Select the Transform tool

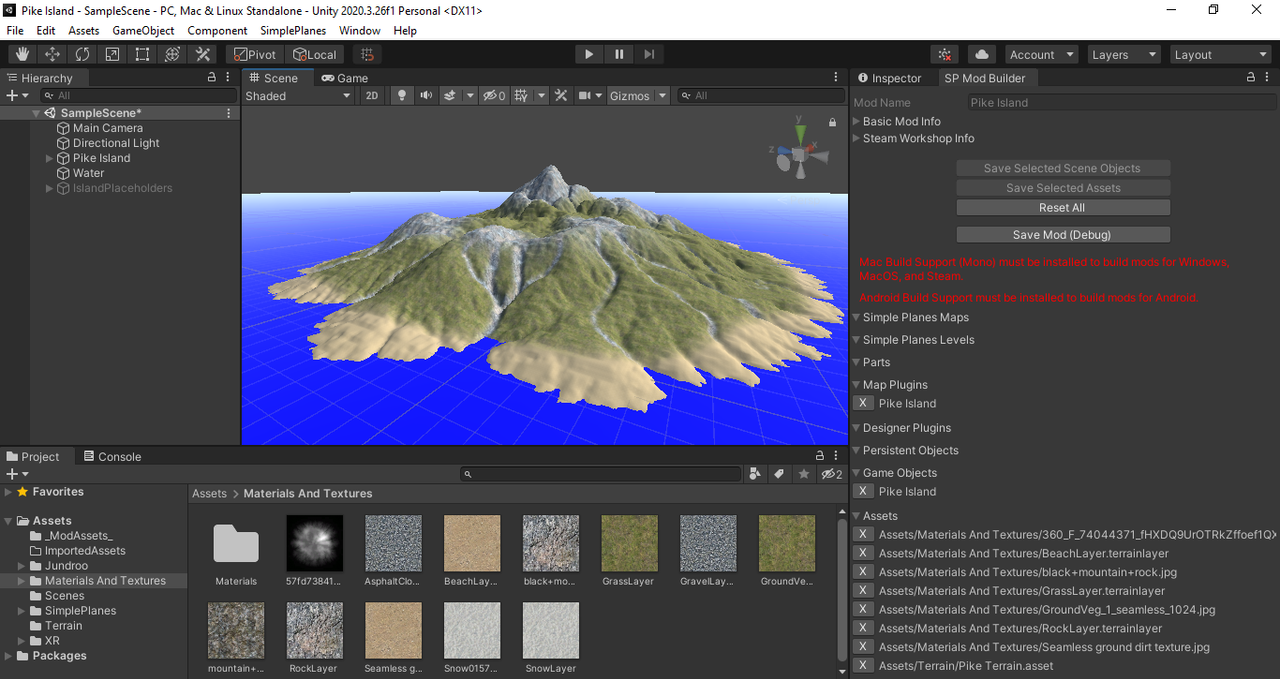coord(172,54)
